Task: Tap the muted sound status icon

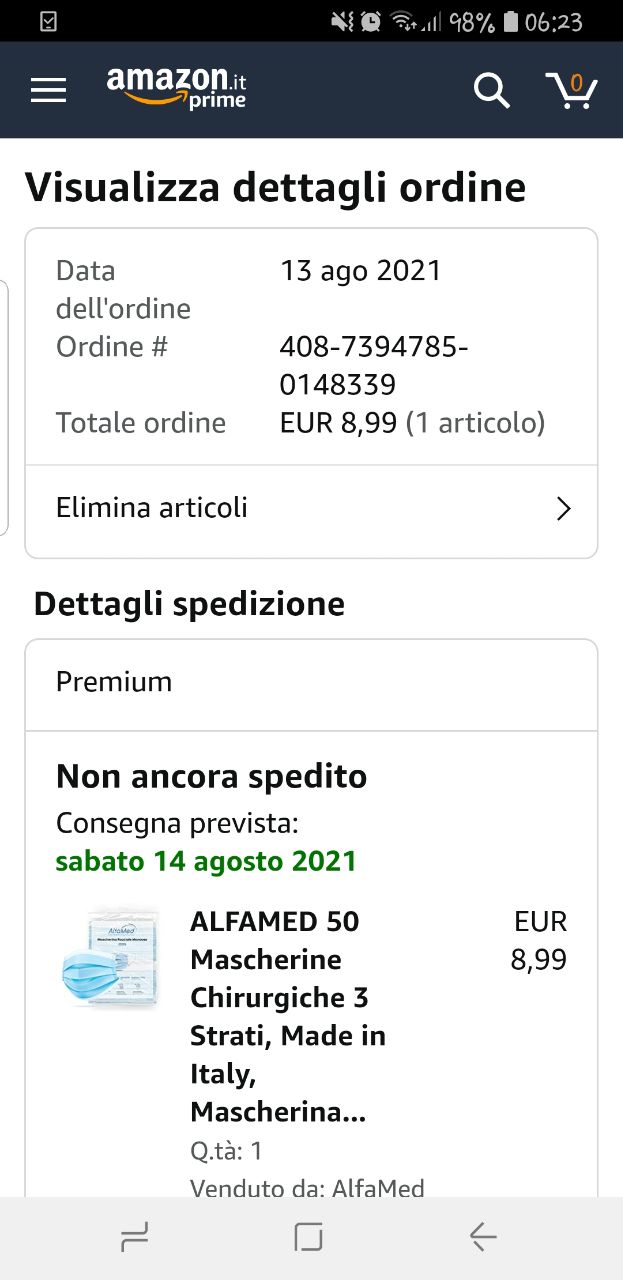Action: 344,21
